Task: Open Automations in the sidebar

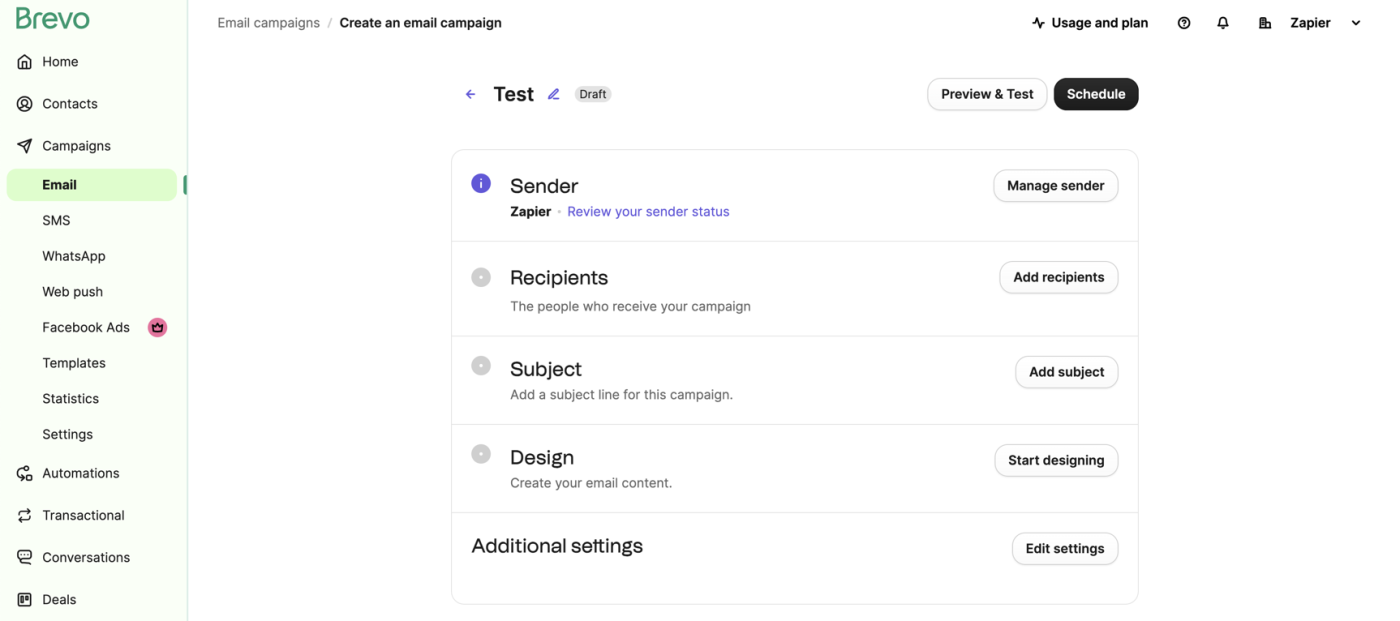Action: [80, 473]
